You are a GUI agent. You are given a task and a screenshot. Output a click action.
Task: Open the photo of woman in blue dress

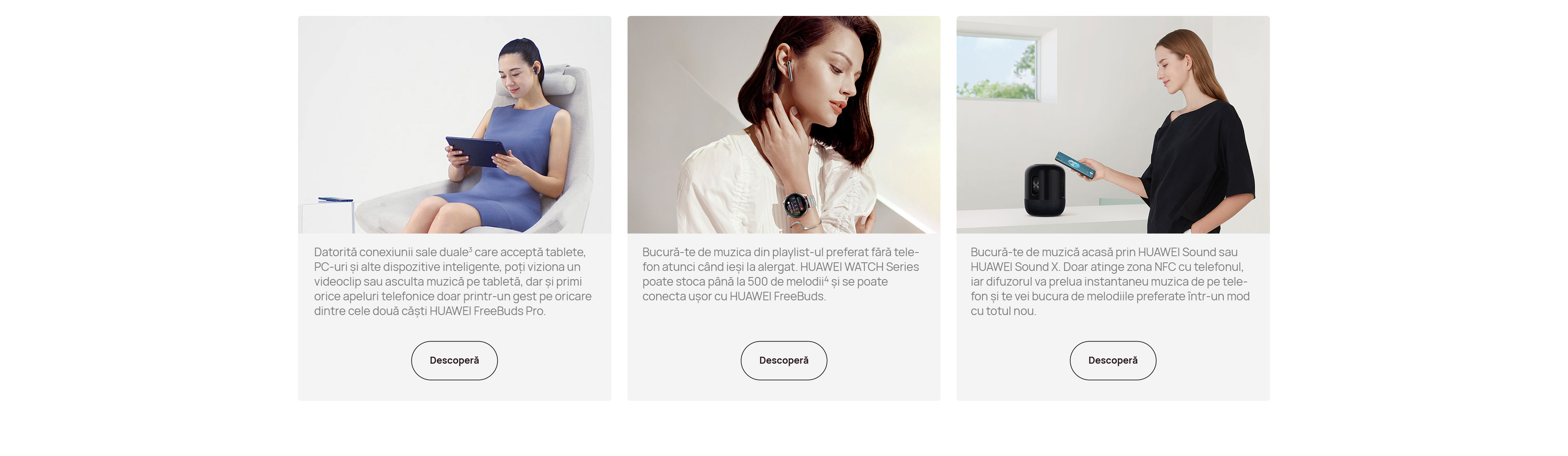tap(454, 125)
